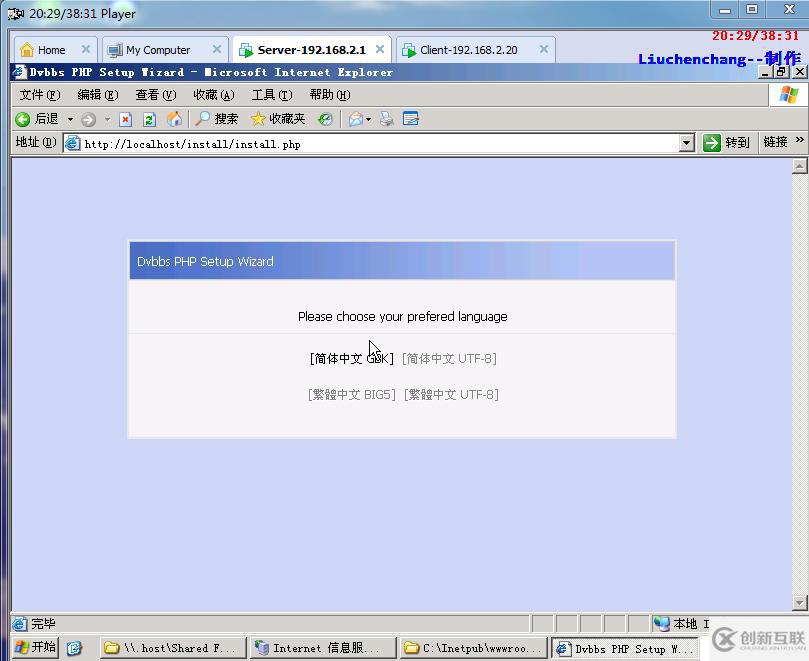Go to the Home page house icon
The image size is (809, 661).
pos(174,119)
